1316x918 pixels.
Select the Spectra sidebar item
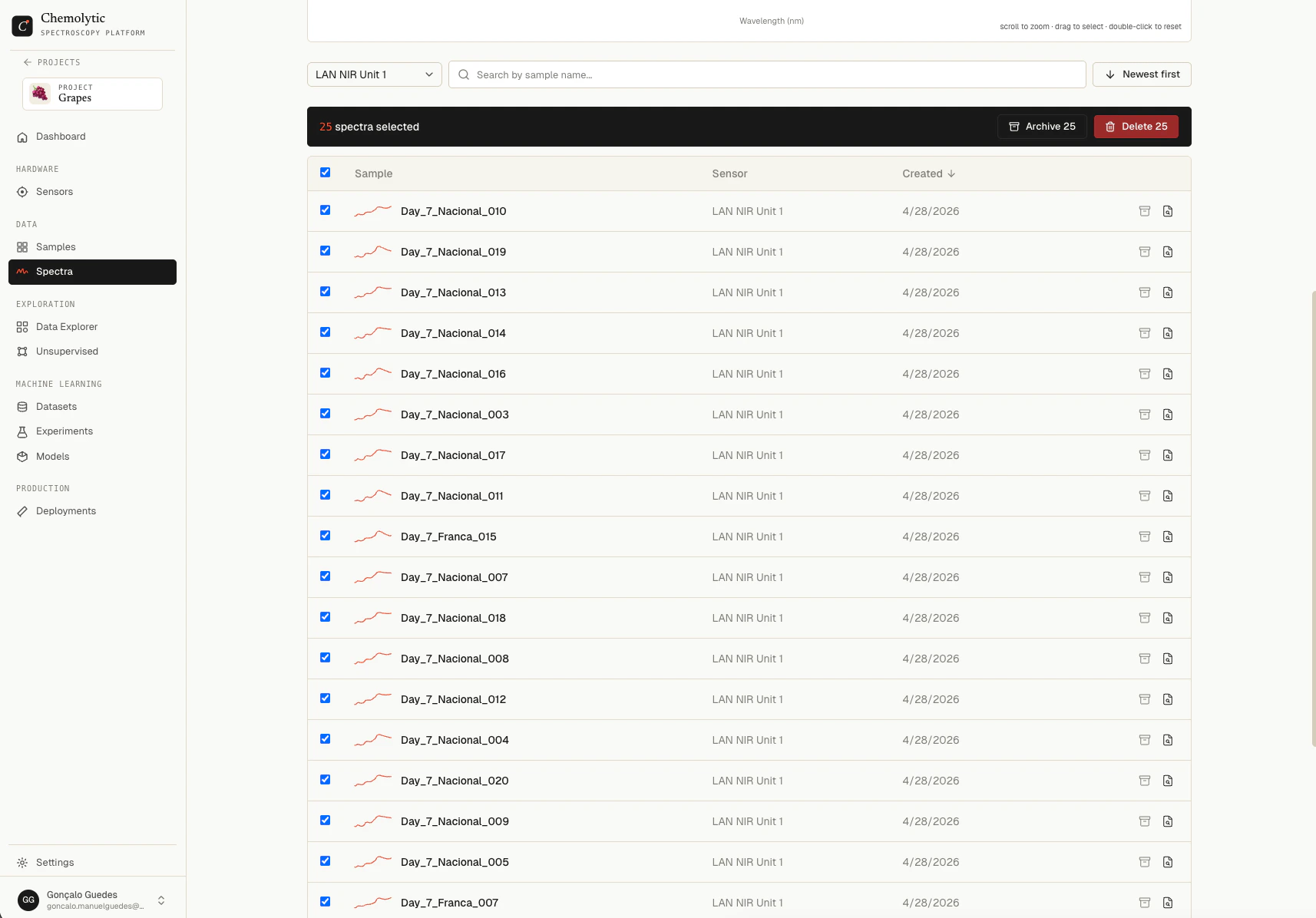(x=92, y=272)
